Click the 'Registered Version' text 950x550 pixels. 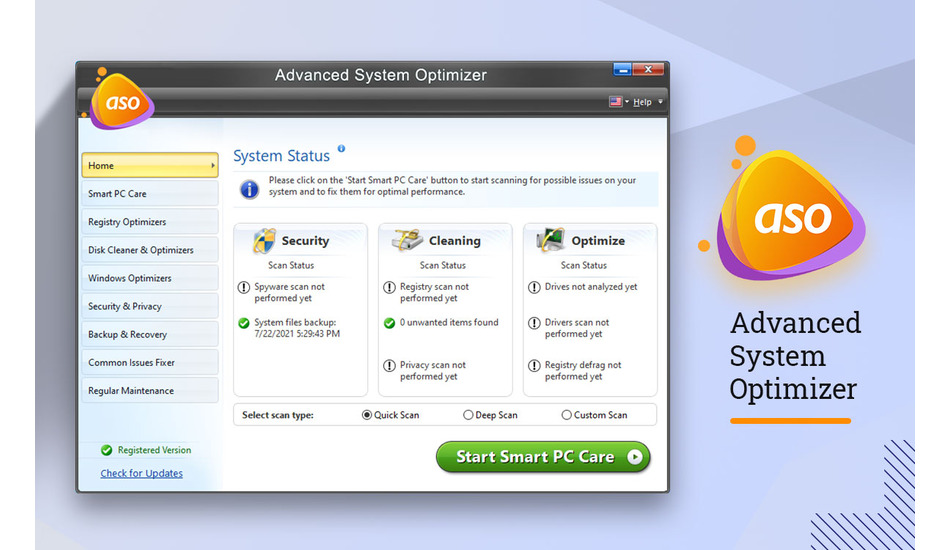click(154, 450)
